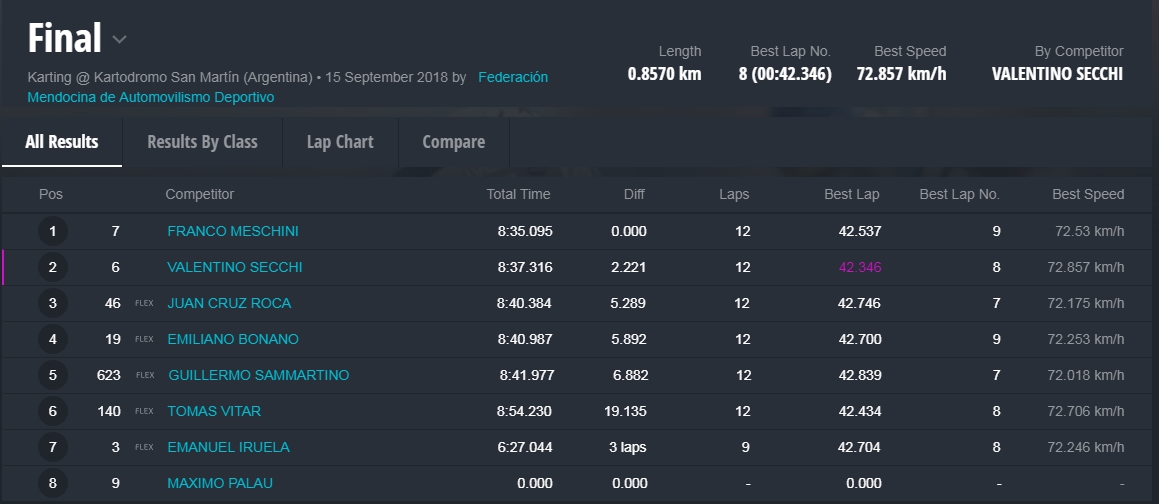Click JUAN CRUZ ROCA competitor name
Viewport: 1159px width, 504px height.
click(229, 303)
